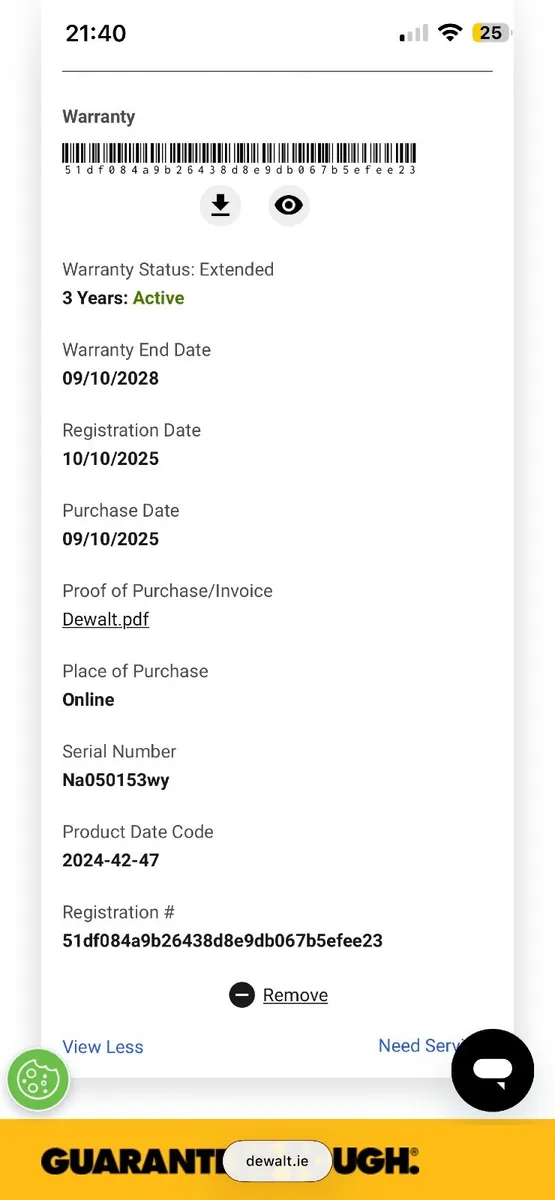The image size is (555, 1200).
Task: Tap the 21:40 clock in status bar
Action: pos(96,33)
